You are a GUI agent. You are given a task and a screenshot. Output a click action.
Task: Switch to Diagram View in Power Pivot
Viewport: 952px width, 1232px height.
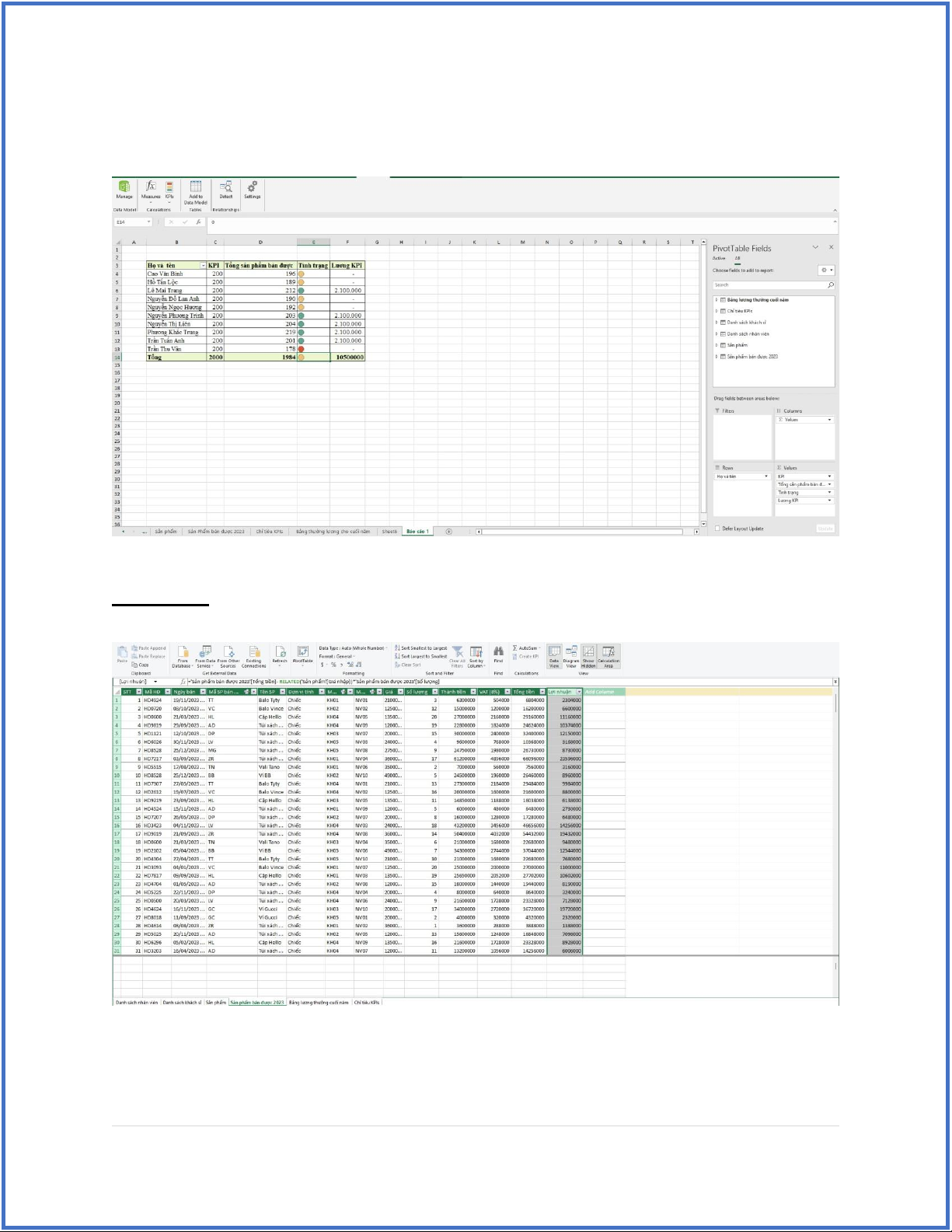click(571, 655)
